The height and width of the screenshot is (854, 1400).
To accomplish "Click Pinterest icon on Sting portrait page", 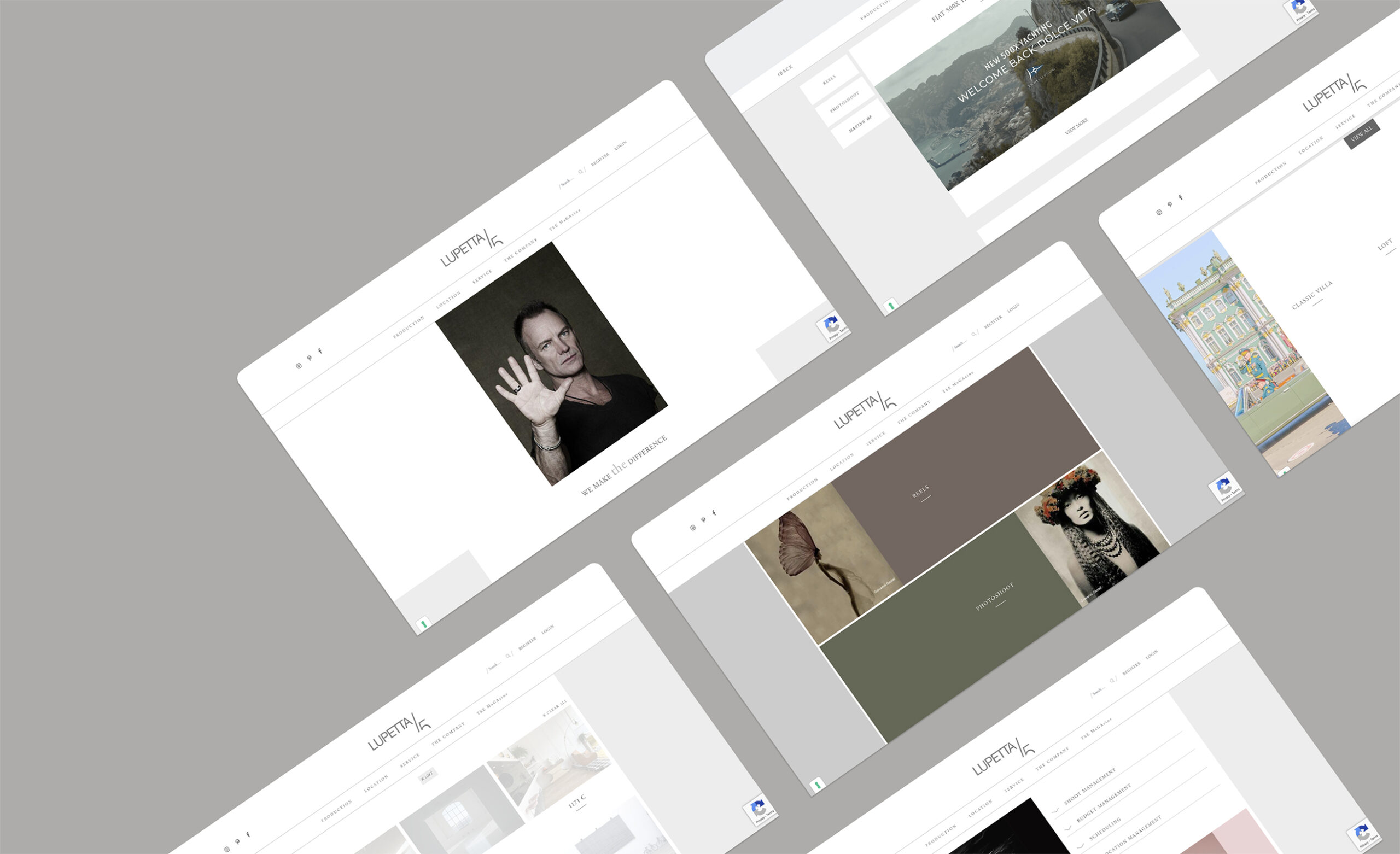I will coord(309,359).
